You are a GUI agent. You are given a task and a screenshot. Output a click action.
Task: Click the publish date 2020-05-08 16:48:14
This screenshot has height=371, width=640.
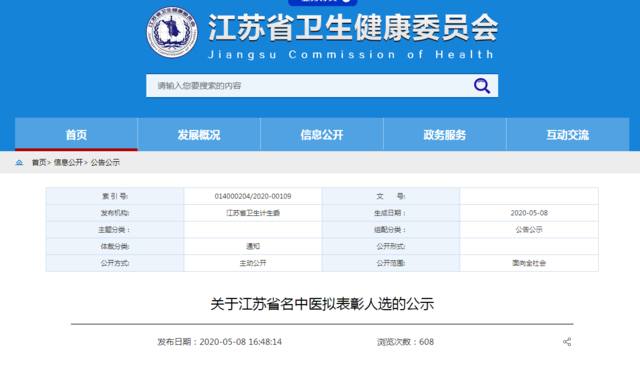pos(220,342)
